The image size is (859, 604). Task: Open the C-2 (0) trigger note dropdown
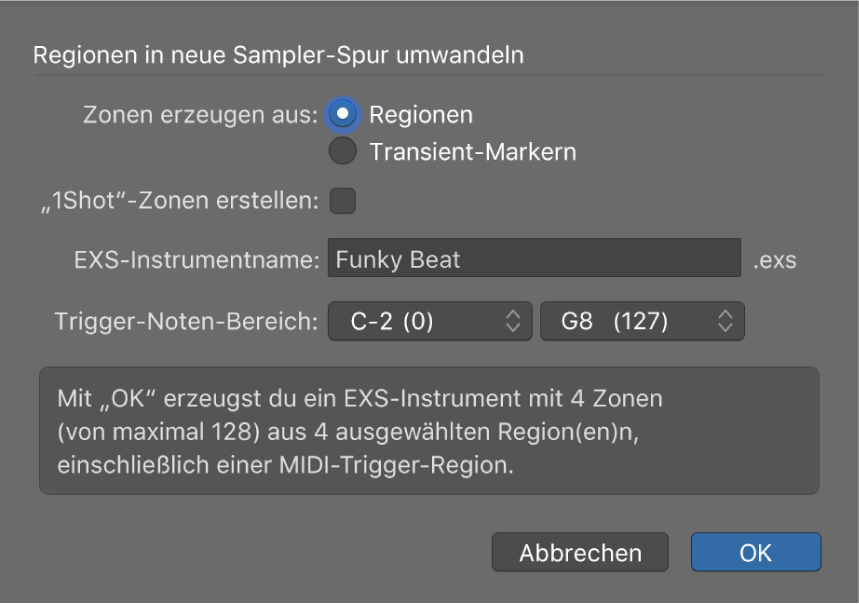click(x=430, y=321)
